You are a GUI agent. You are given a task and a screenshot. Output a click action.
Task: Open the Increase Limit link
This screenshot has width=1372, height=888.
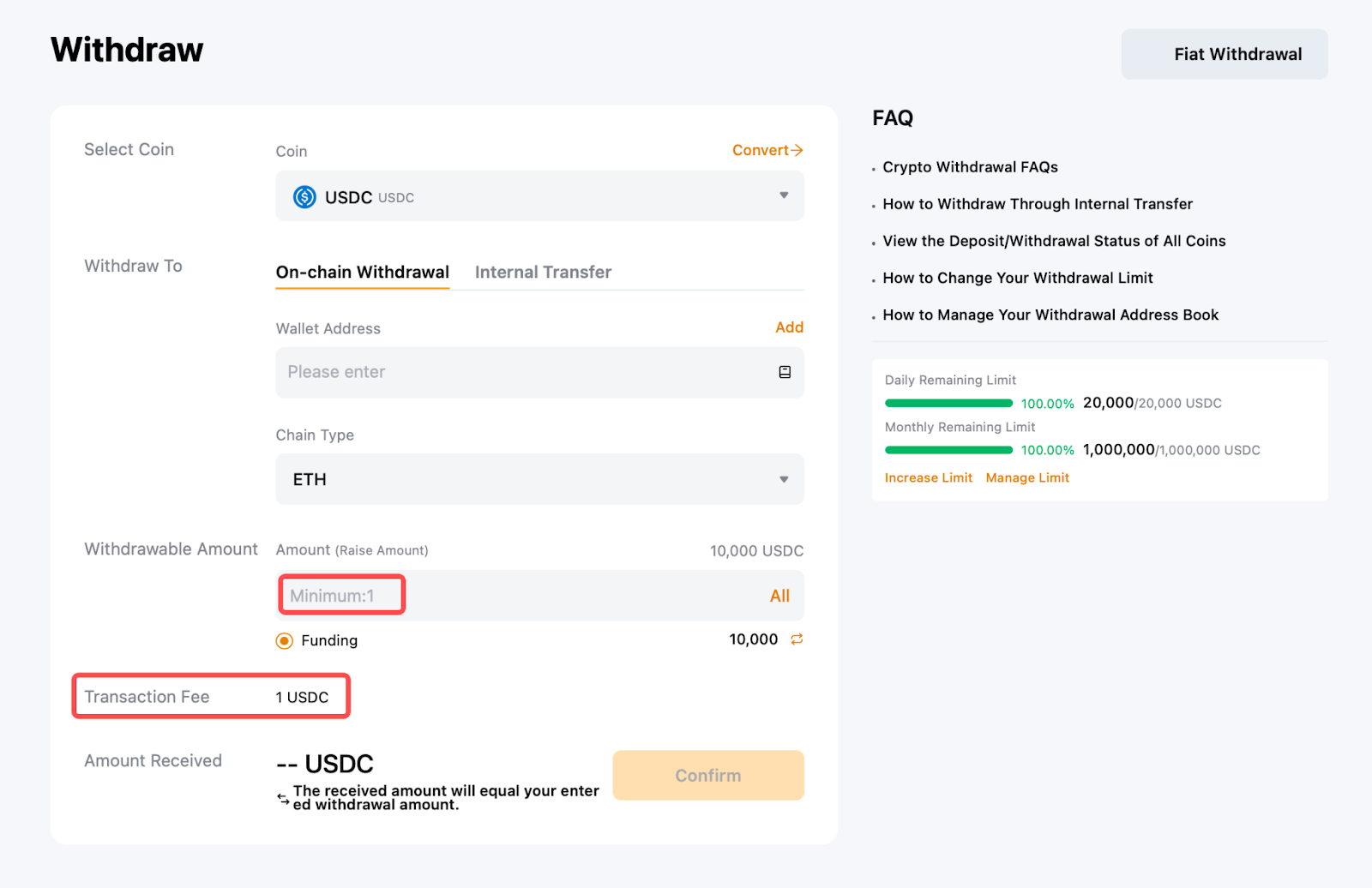(x=928, y=478)
